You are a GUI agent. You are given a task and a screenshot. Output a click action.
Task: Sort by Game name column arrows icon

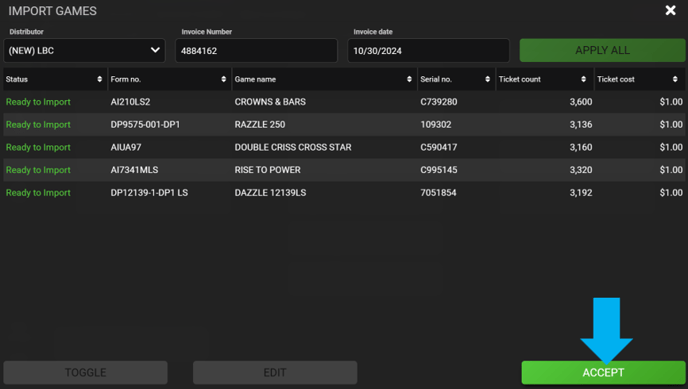click(x=409, y=79)
